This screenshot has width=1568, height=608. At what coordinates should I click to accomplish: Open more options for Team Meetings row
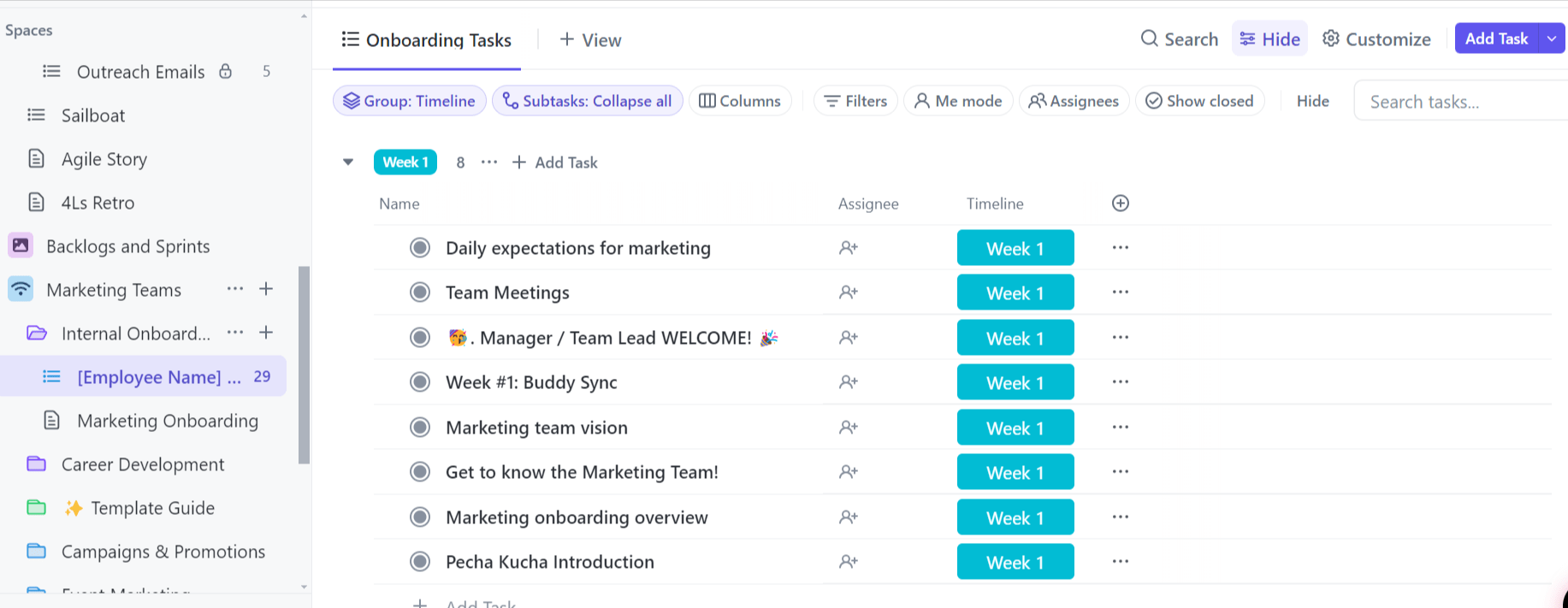[1121, 292]
